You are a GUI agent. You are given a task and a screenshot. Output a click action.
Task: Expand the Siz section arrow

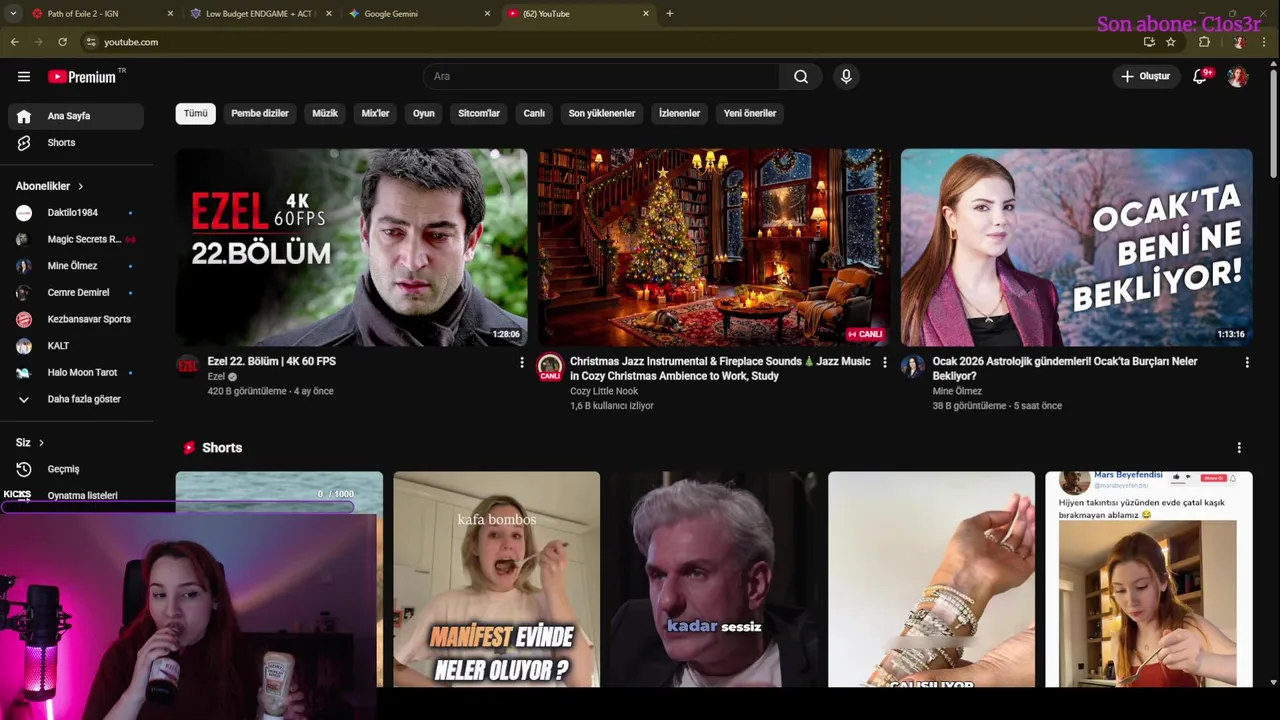click(x=41, y=442)
